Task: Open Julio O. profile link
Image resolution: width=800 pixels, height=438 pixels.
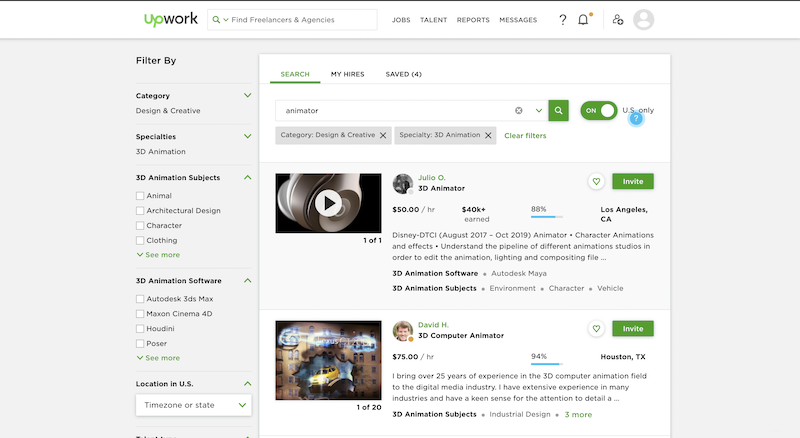Action: [432, 178]
